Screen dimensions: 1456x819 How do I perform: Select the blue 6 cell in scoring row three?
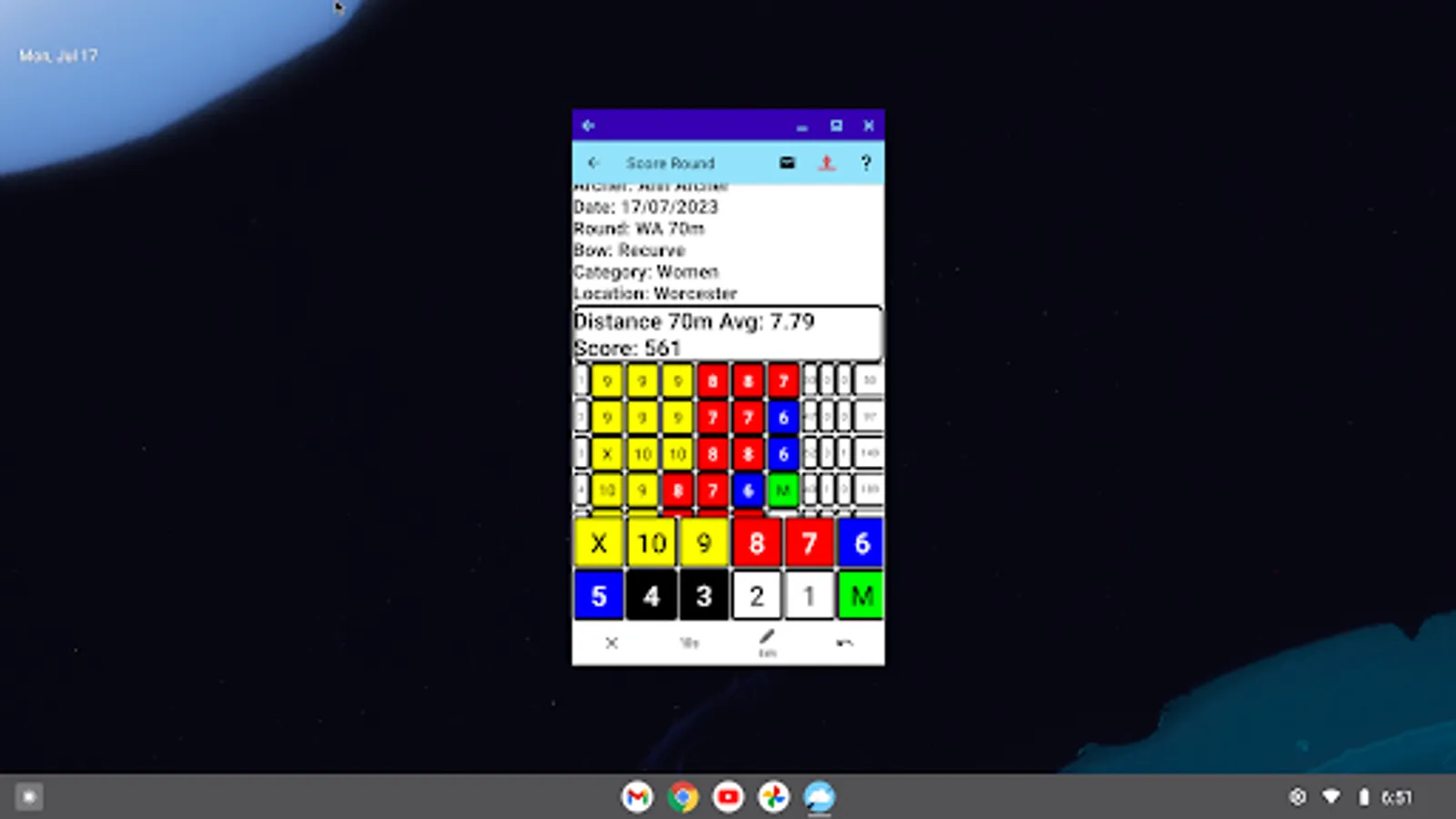784,453
